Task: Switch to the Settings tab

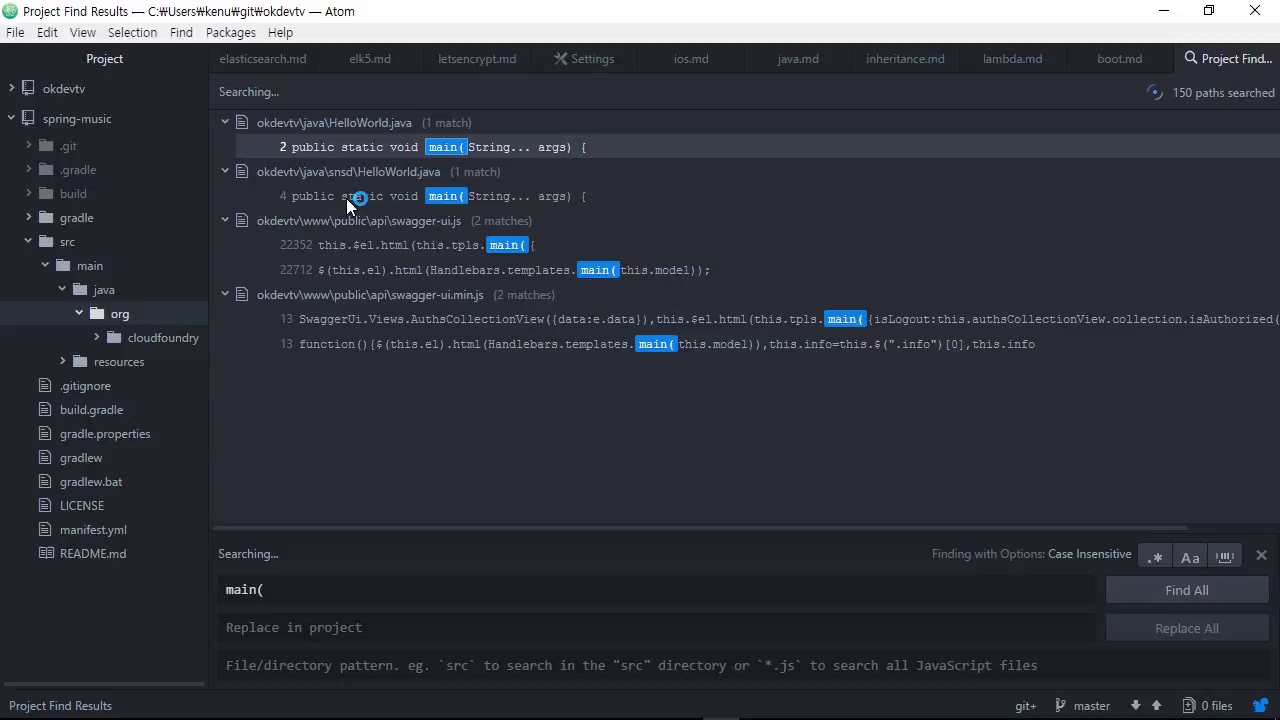Action: (x=584, y=59)
